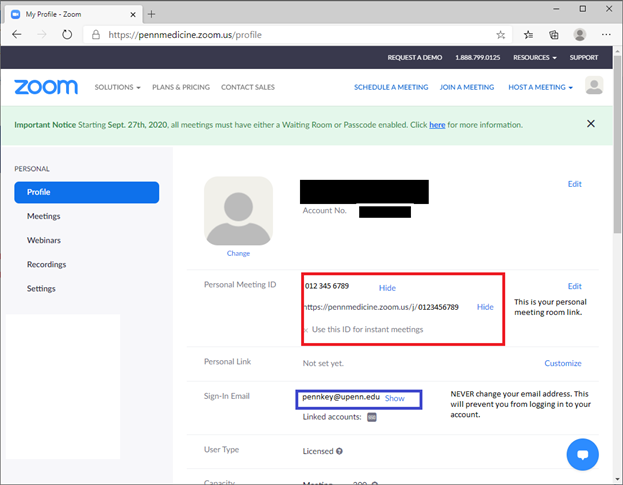
Task: Go back with the browser back arrow
Action: 17,35
